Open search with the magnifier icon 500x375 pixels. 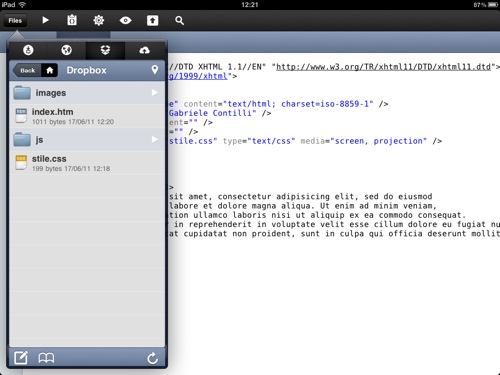[x=179, y=21]
